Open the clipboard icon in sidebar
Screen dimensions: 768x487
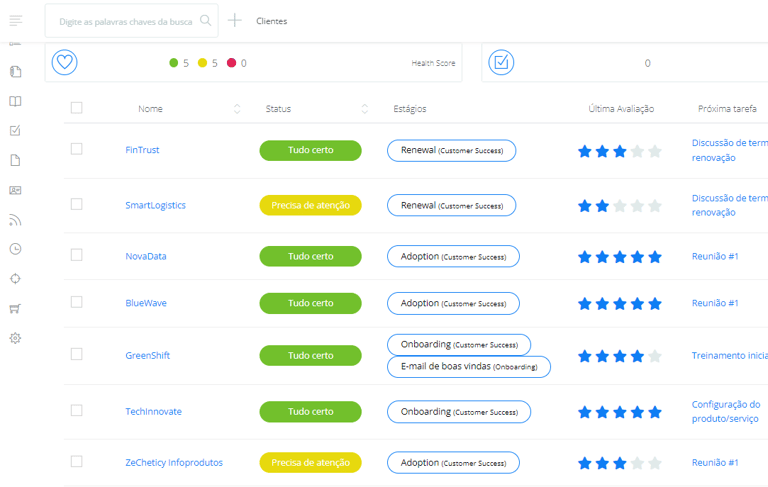pyautogui.click(x=16, y=72)
